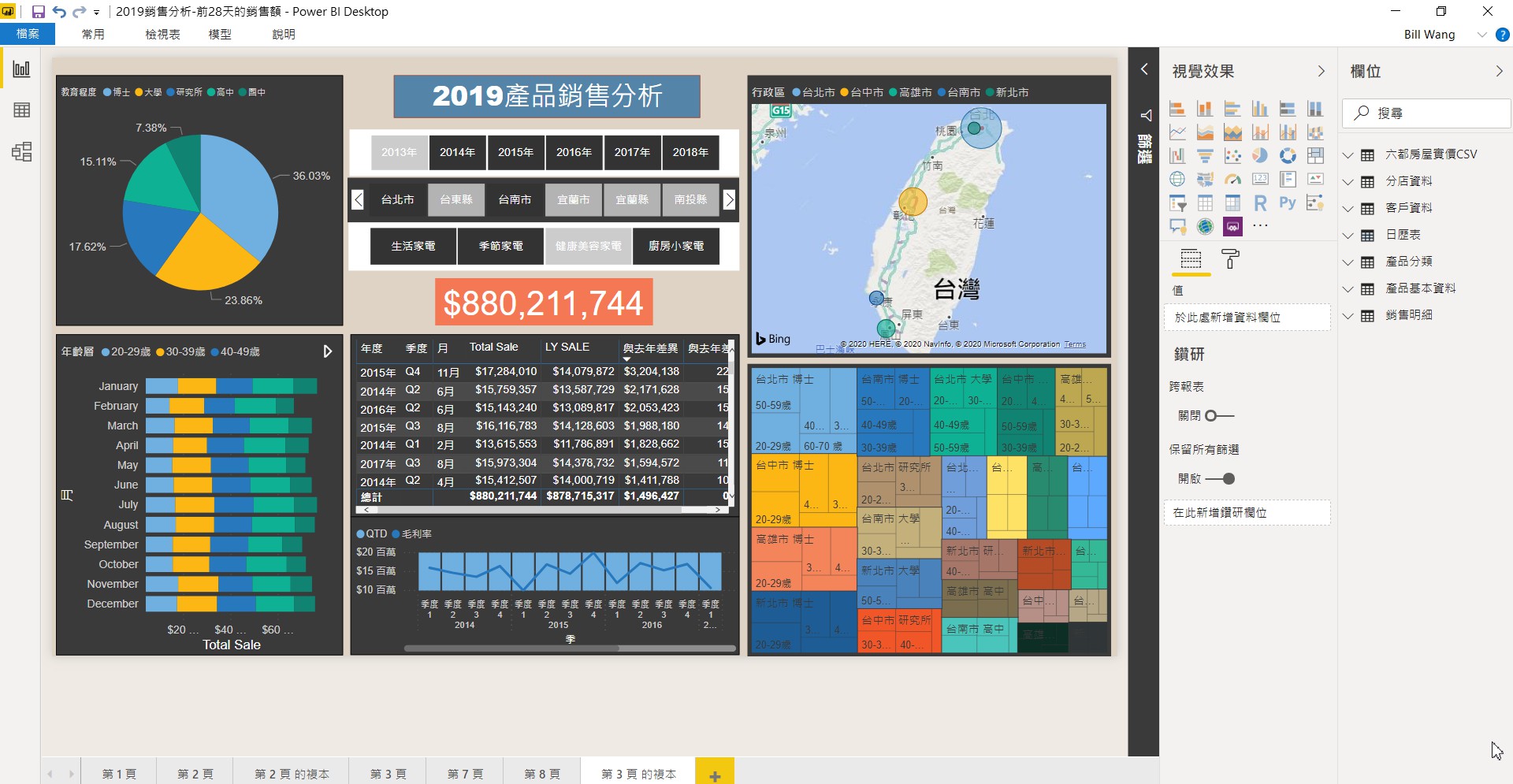Show previous cities in slicer arrow

tap(358, 199)
